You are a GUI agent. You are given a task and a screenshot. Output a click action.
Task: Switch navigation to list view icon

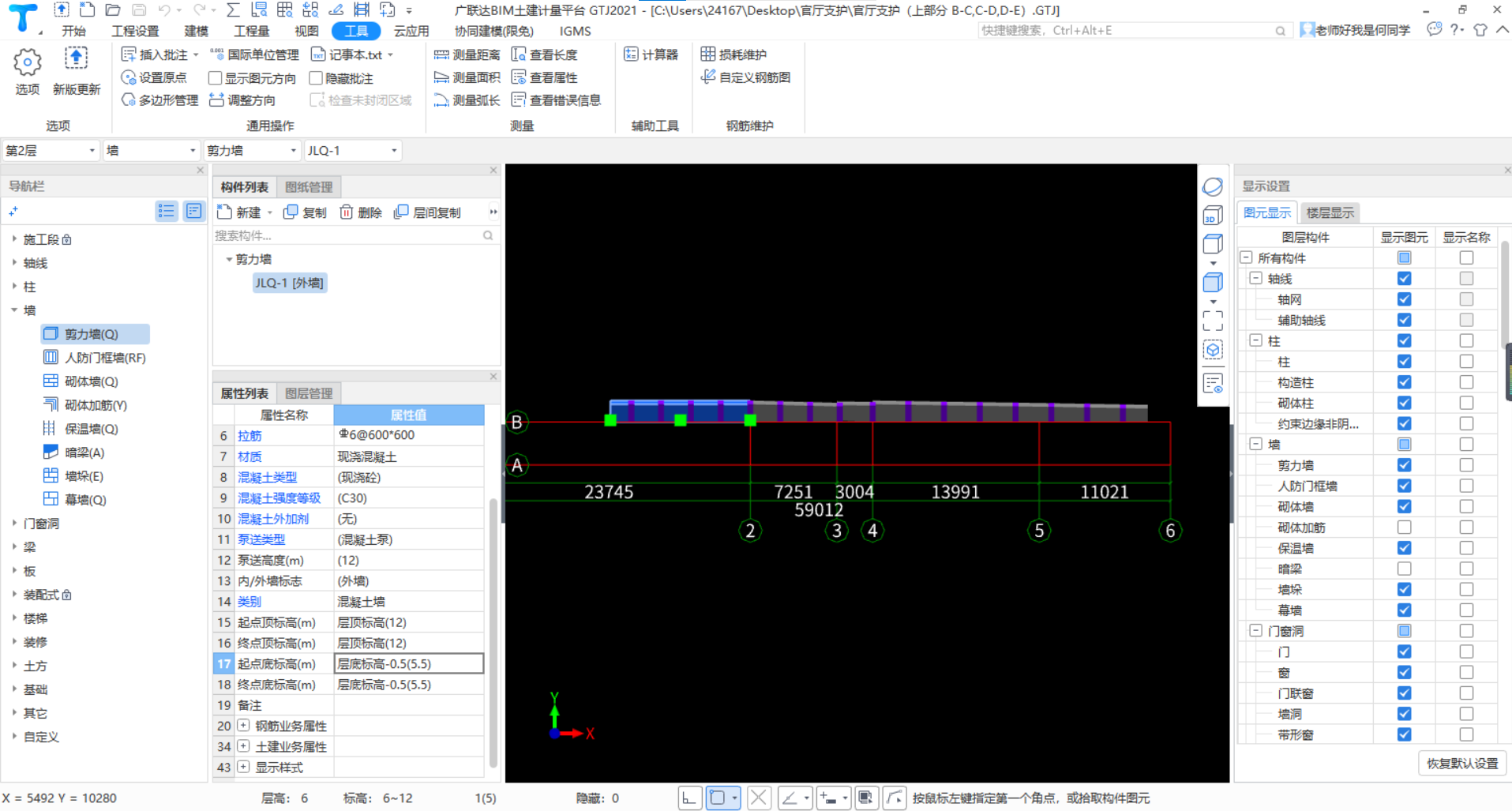pyautogui.click(x=166, y=211)
